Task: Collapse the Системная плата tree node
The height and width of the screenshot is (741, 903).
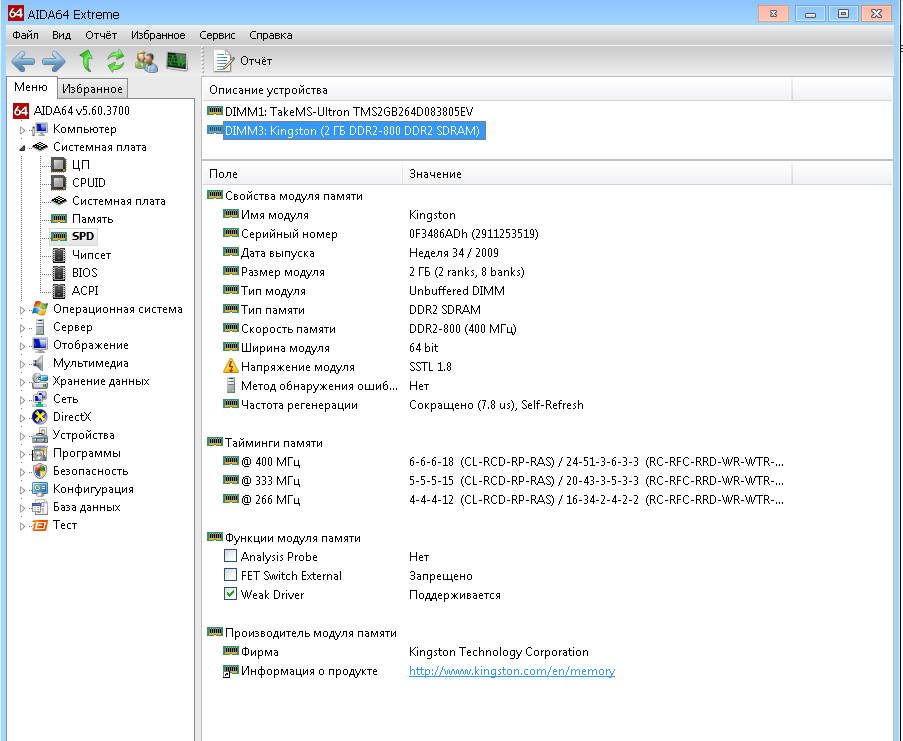Action: coord(22,147)
